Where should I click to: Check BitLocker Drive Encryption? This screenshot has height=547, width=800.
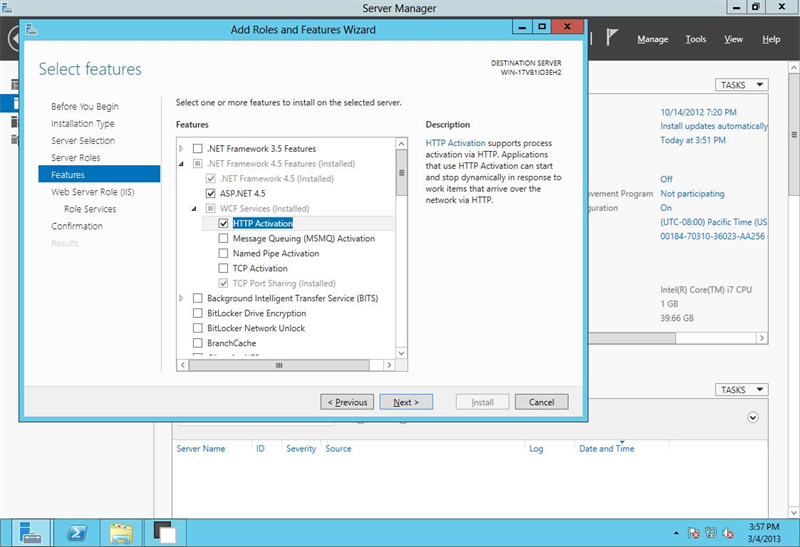(197, 313)
